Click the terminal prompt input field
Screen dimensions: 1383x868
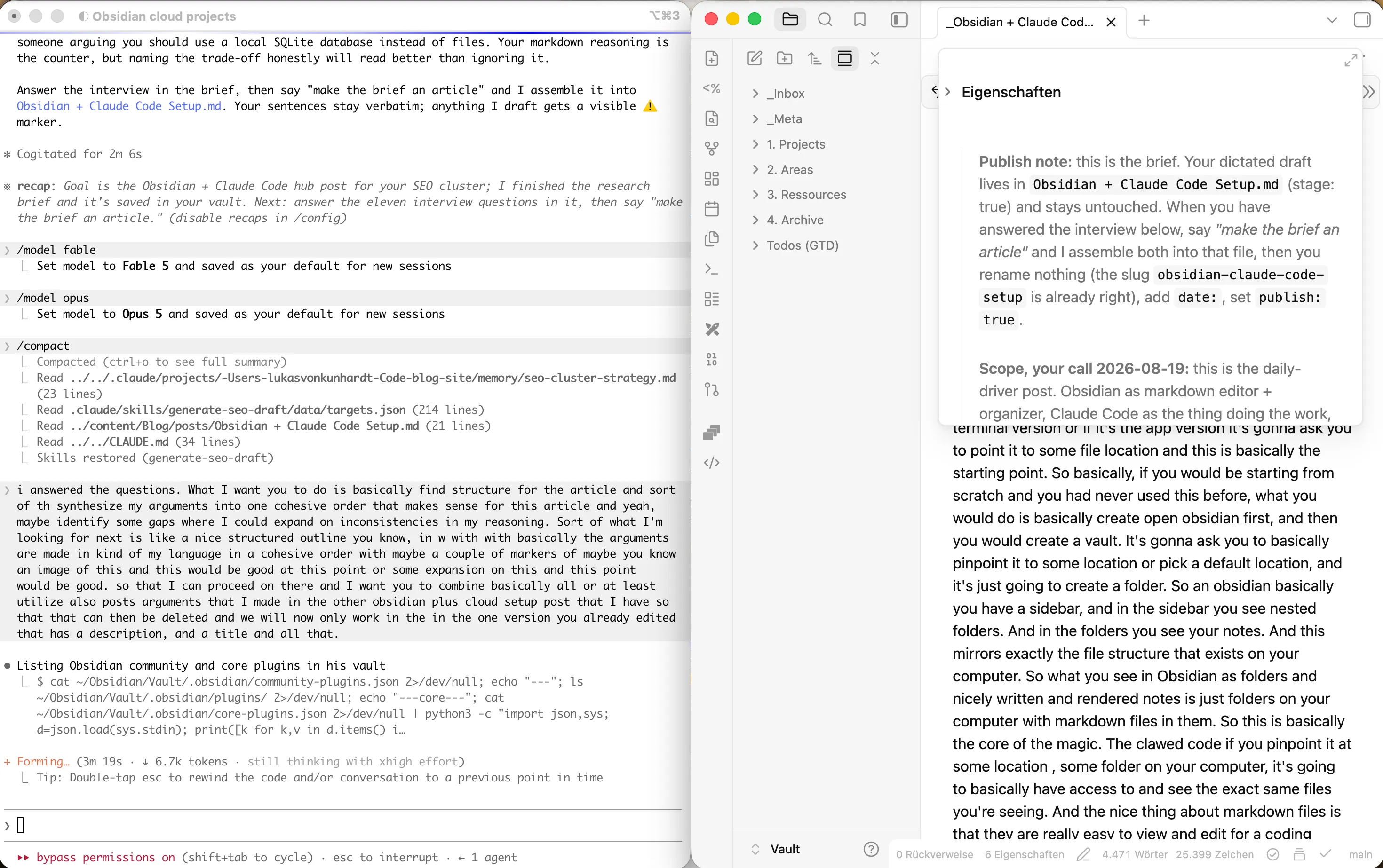pos(343,826)
